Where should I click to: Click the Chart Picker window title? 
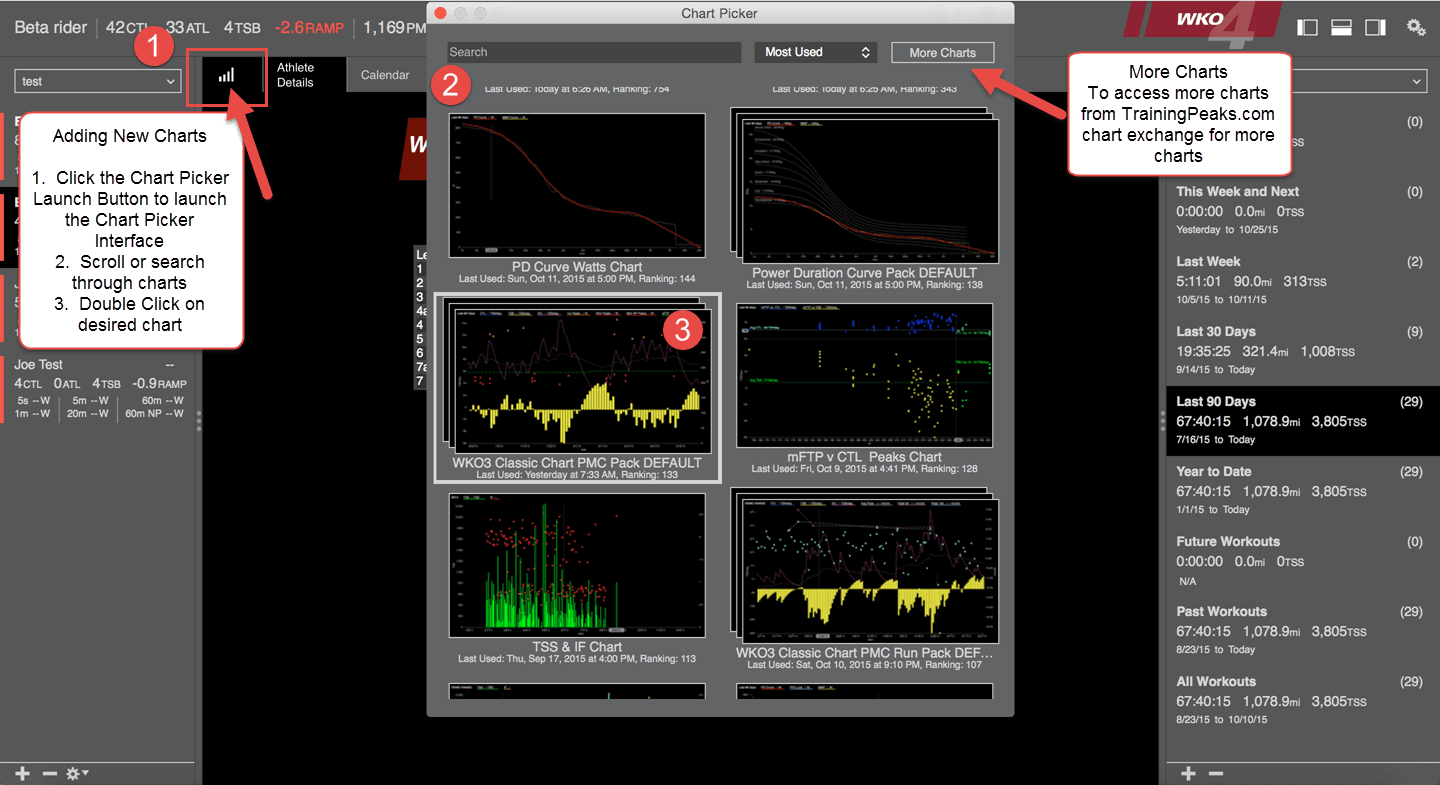719,13
